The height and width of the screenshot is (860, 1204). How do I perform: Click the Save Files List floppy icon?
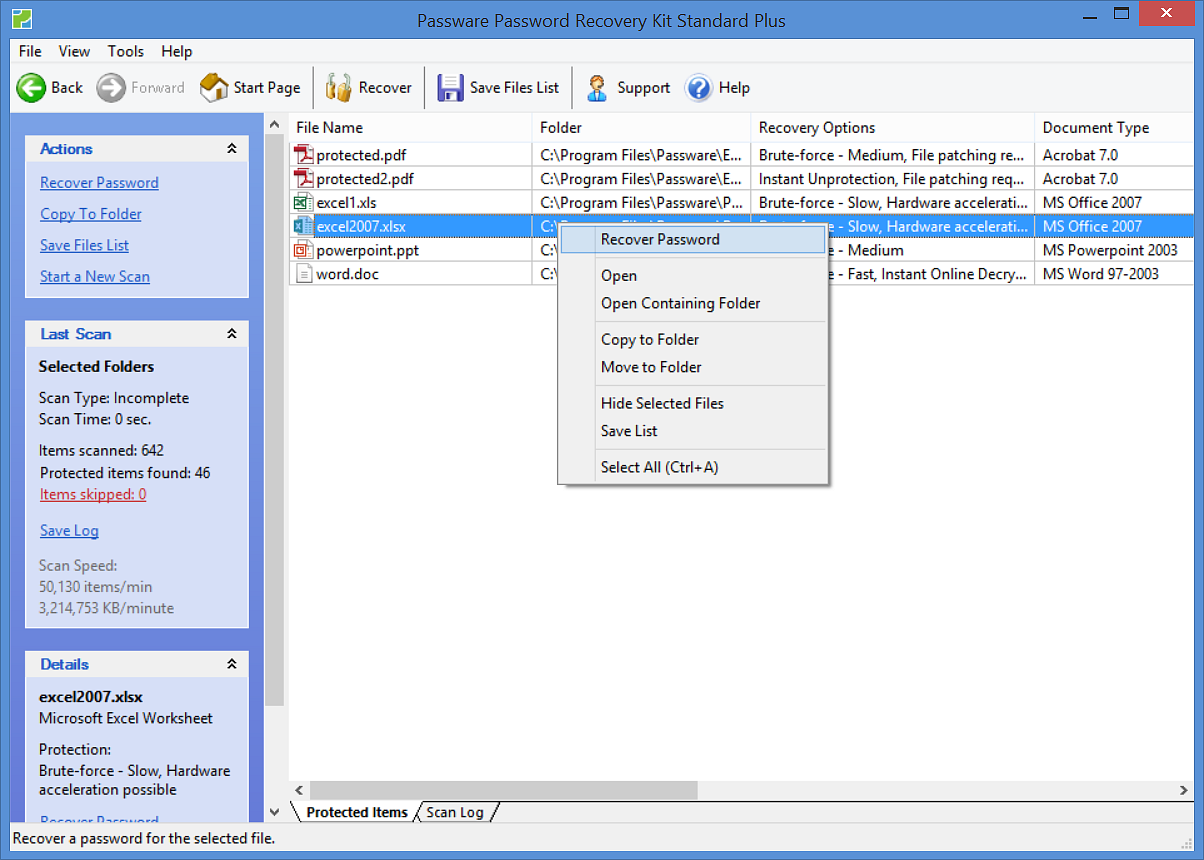pos(450,88)
